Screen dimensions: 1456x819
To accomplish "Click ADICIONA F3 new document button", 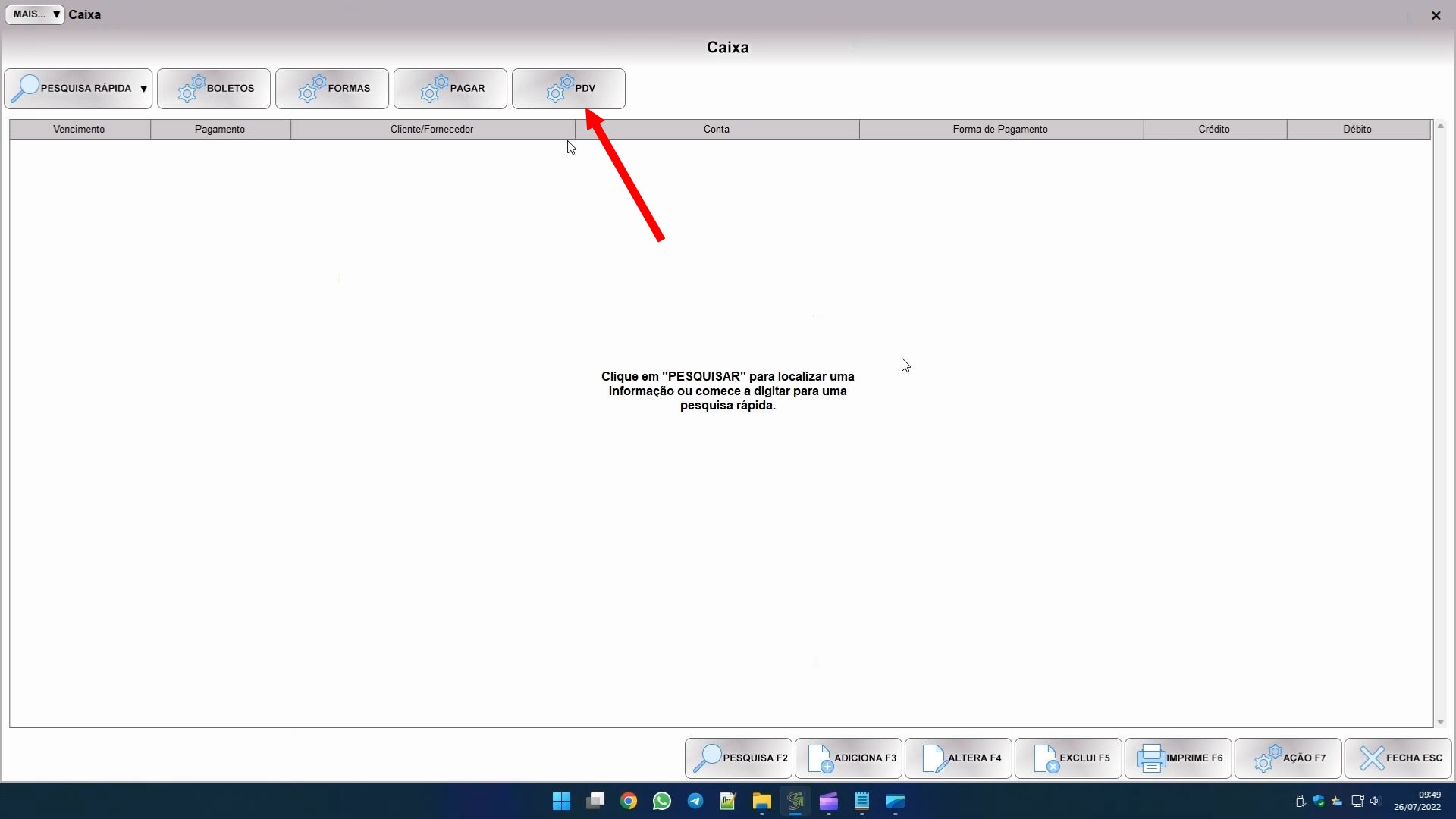I will 849,758.
